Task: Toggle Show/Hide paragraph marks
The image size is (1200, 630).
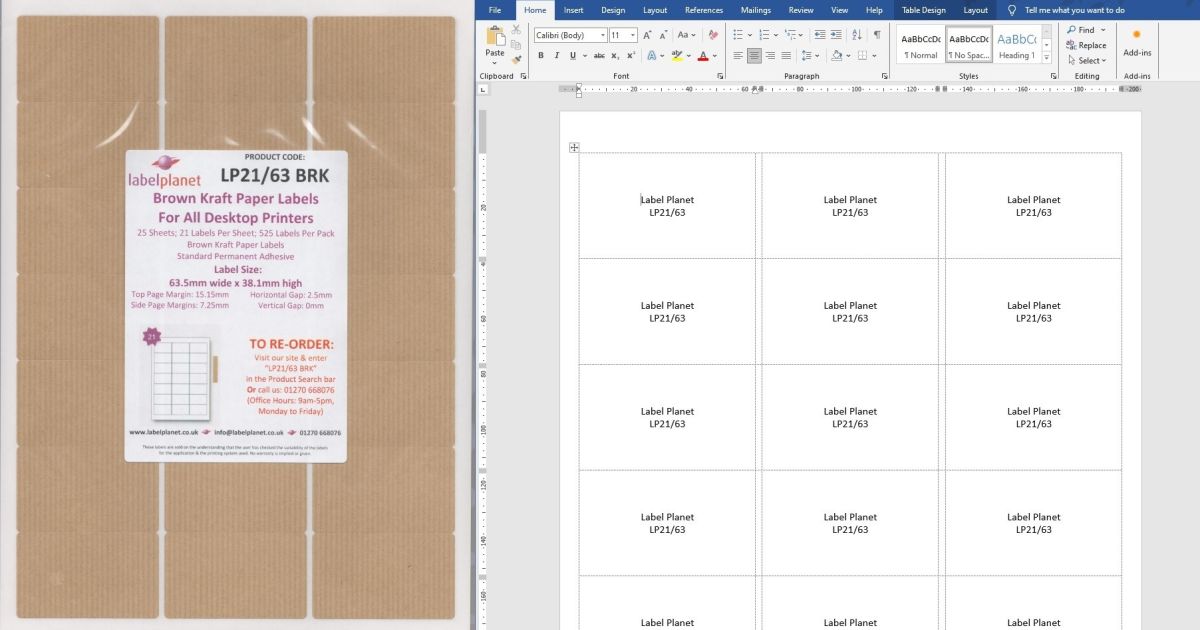Action: [x=877, y=35]
